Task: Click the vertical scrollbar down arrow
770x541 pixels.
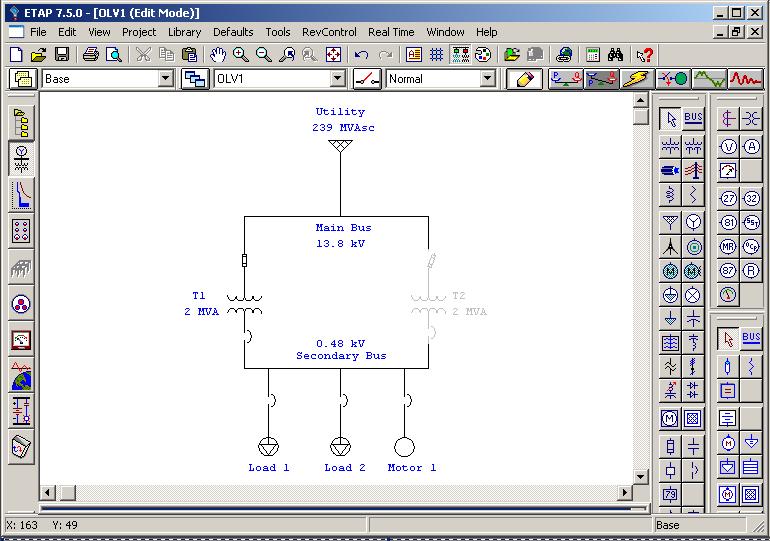Action: pos(640,477)
